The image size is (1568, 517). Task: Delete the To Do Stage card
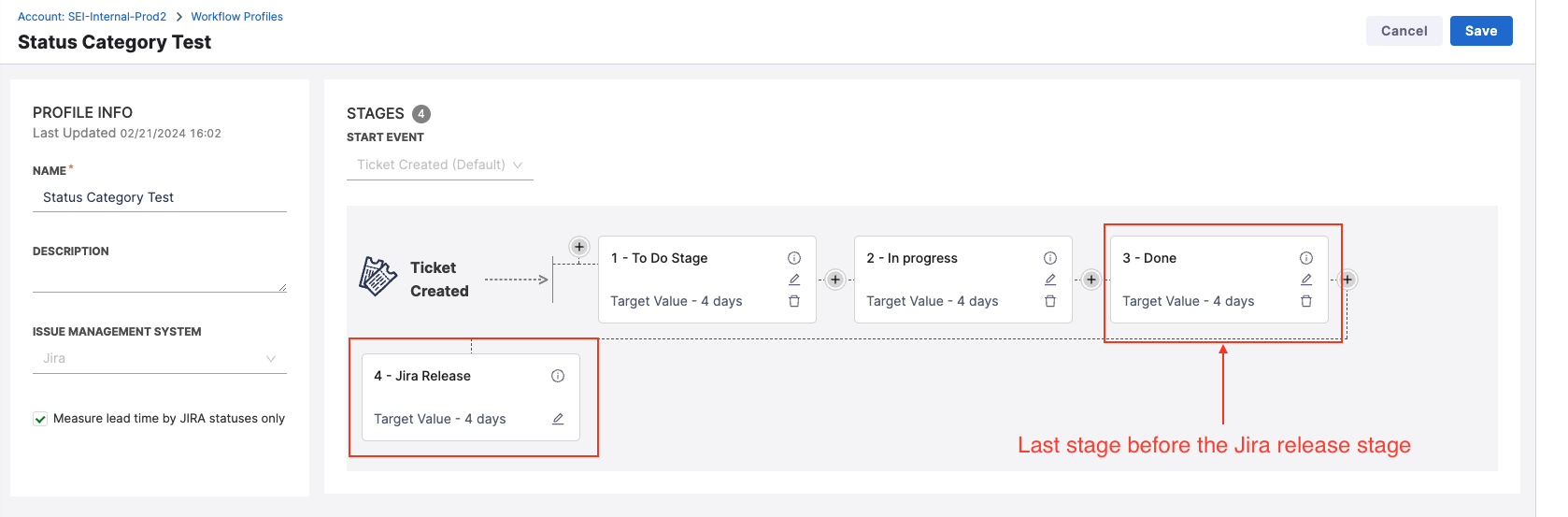click(794, 301)
